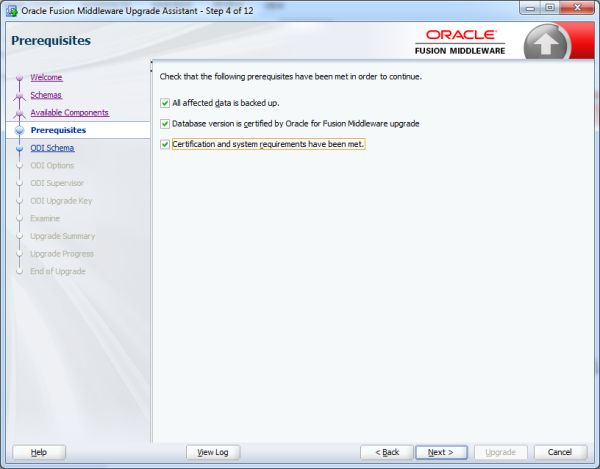The height and width of the screenshot is (469, 600).
Task: Click the disabled ODI Supervisor step
Action: (x=57, y=183)
